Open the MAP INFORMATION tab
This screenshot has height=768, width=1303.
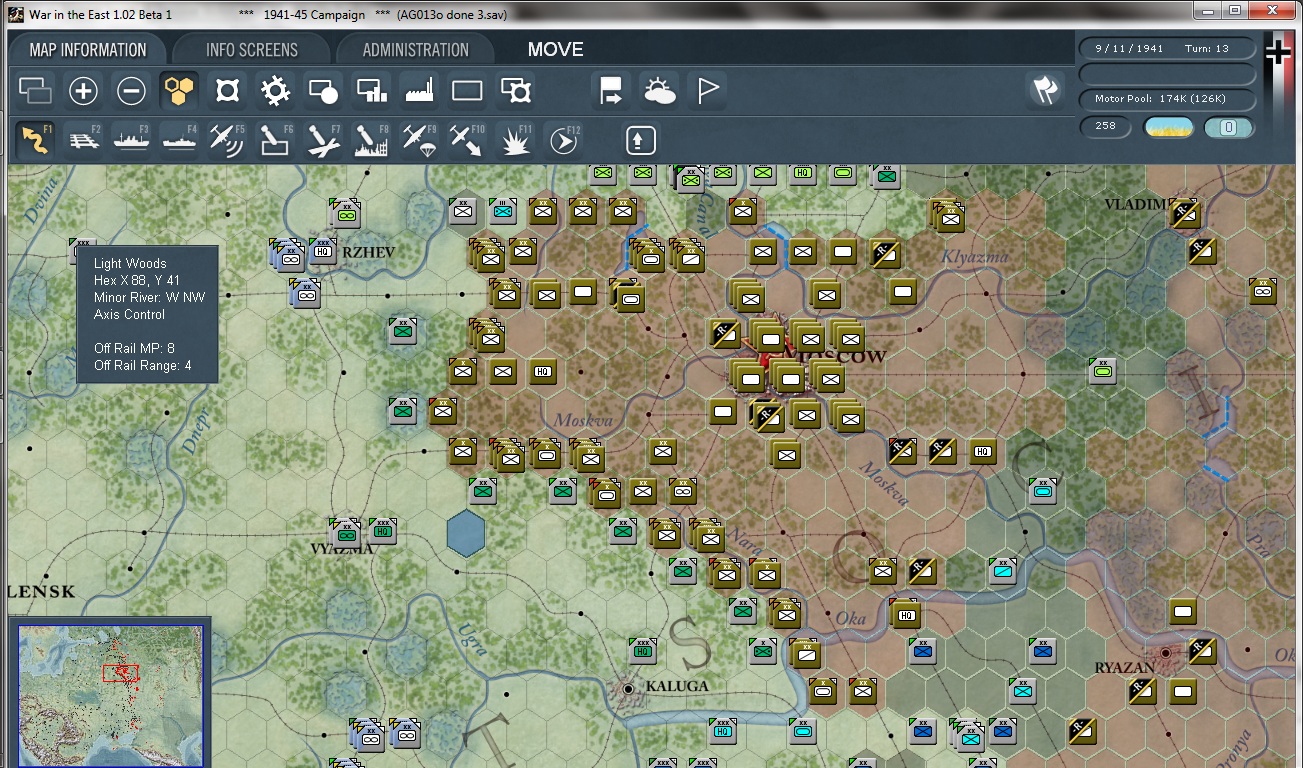point(87,50)
